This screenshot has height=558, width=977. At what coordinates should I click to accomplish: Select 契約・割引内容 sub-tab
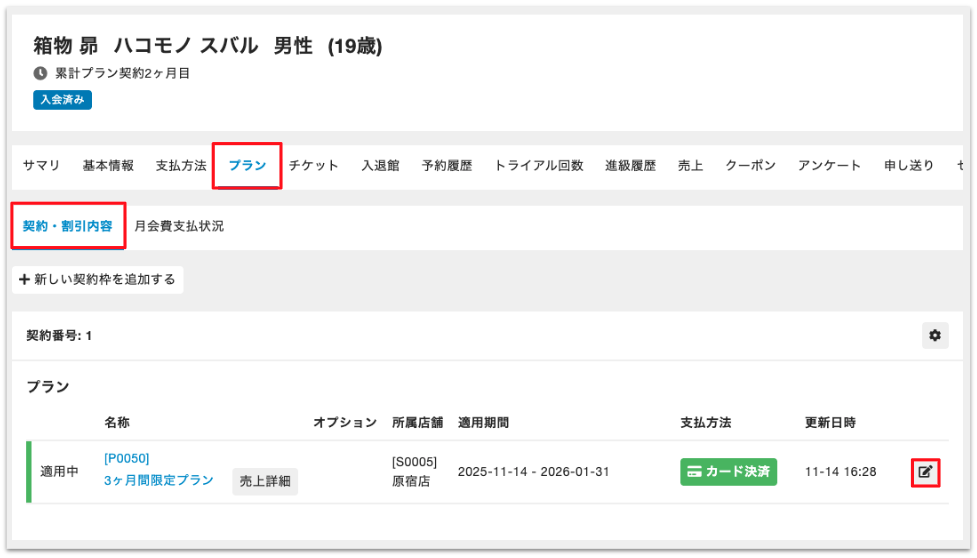[x=68, y=226]
